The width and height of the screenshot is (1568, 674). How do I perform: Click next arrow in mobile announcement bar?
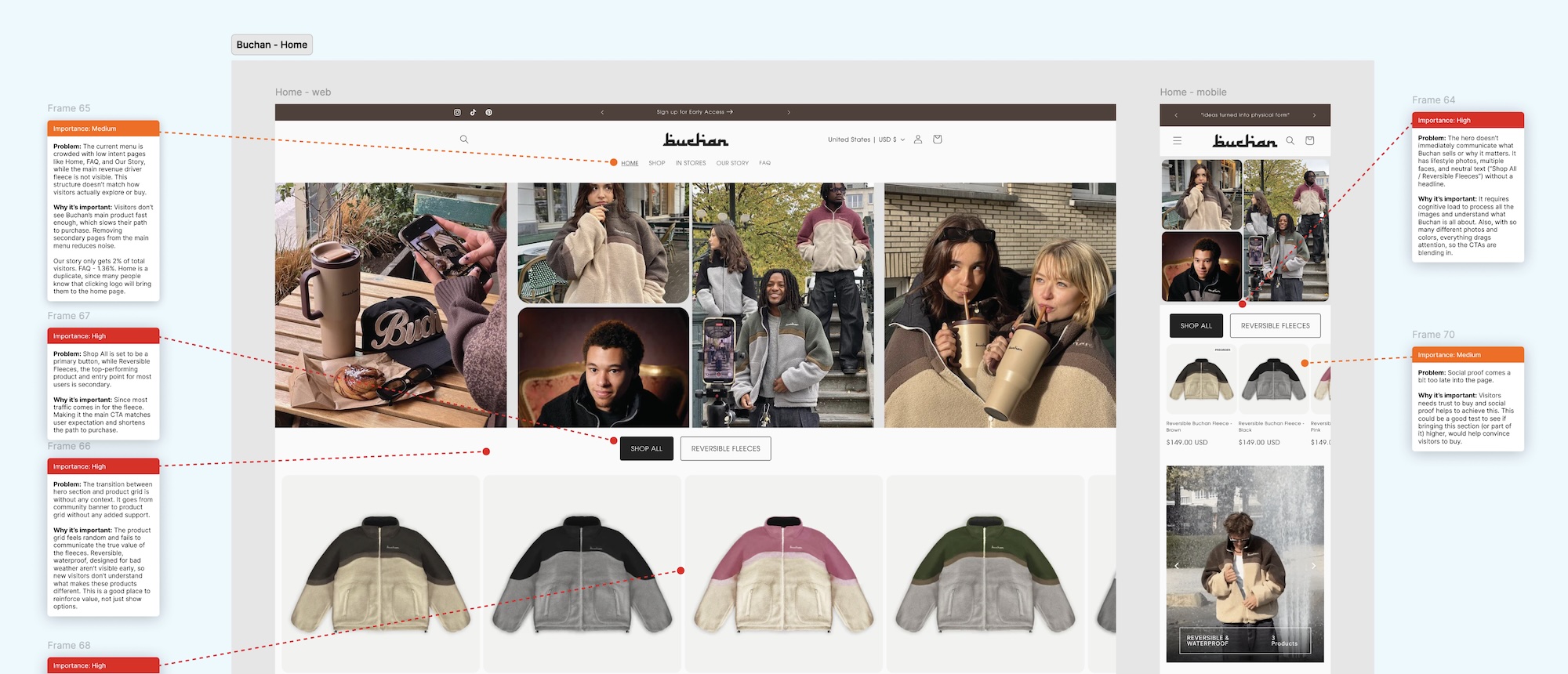coord(1315,115)
